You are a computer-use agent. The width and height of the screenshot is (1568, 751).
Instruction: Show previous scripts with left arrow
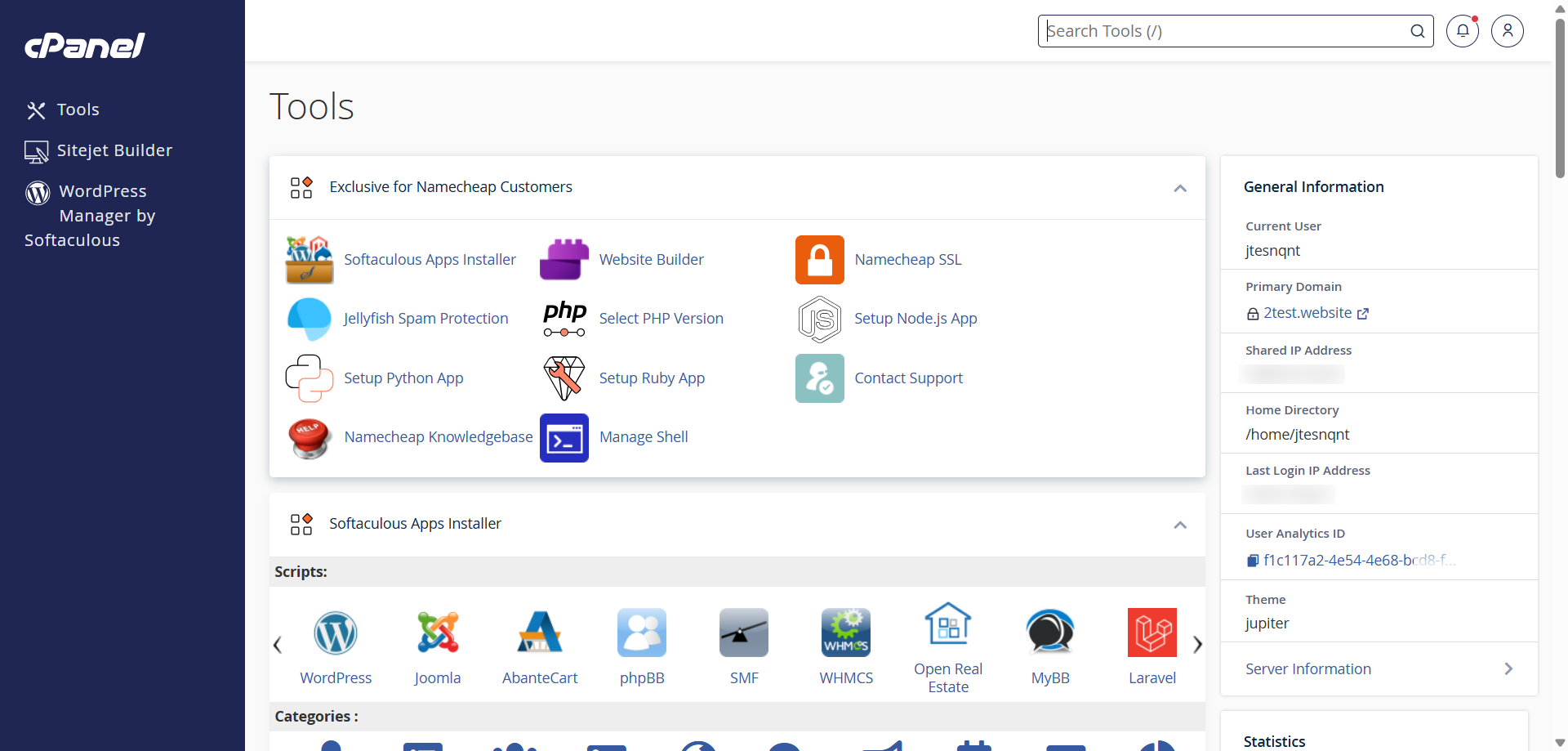pos(278,645)
